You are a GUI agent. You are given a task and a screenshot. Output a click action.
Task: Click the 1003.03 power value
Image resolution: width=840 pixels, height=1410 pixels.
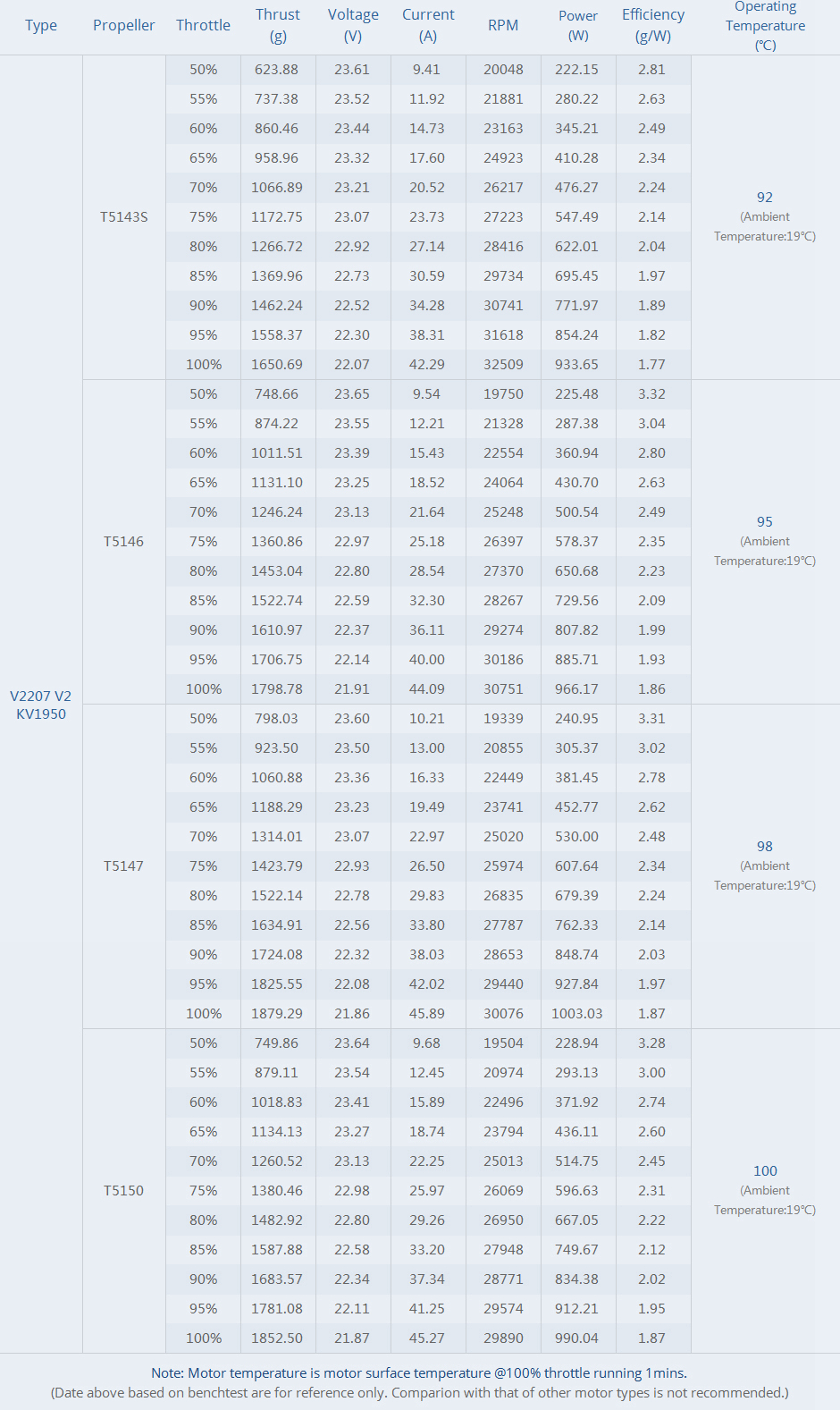[x=577, y=1014]
